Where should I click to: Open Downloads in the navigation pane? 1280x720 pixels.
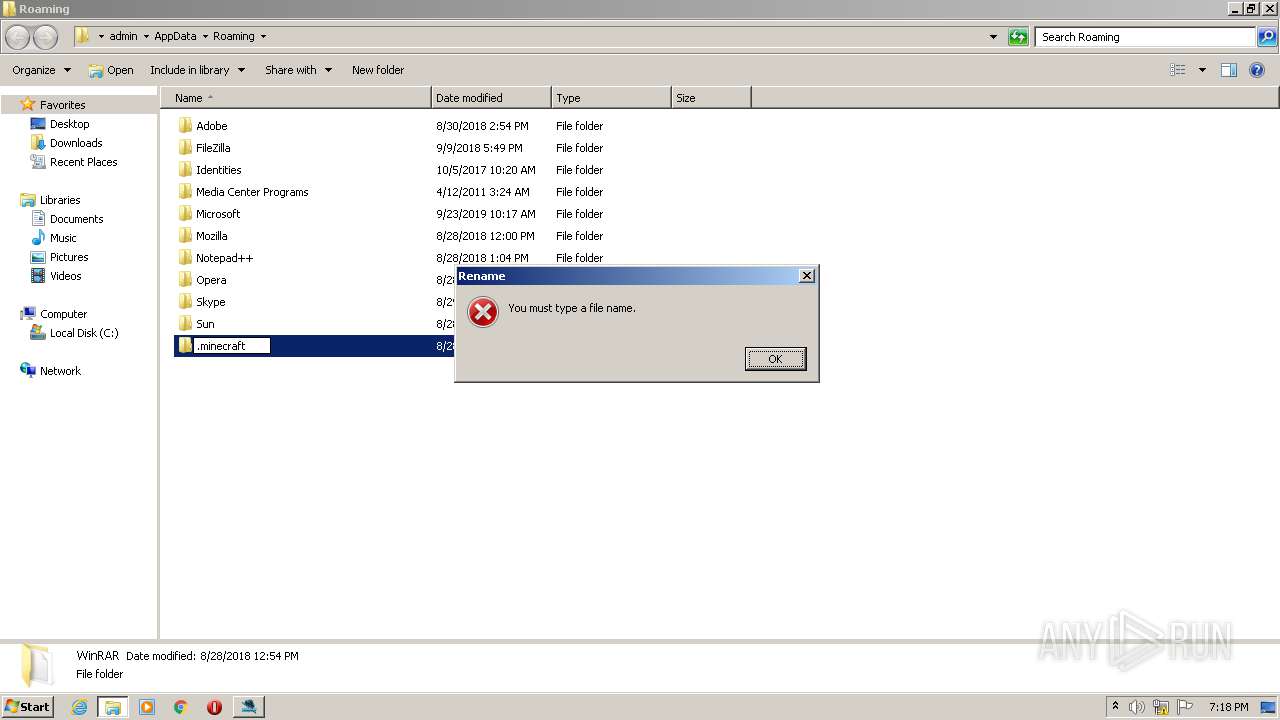tap(76, 143)
